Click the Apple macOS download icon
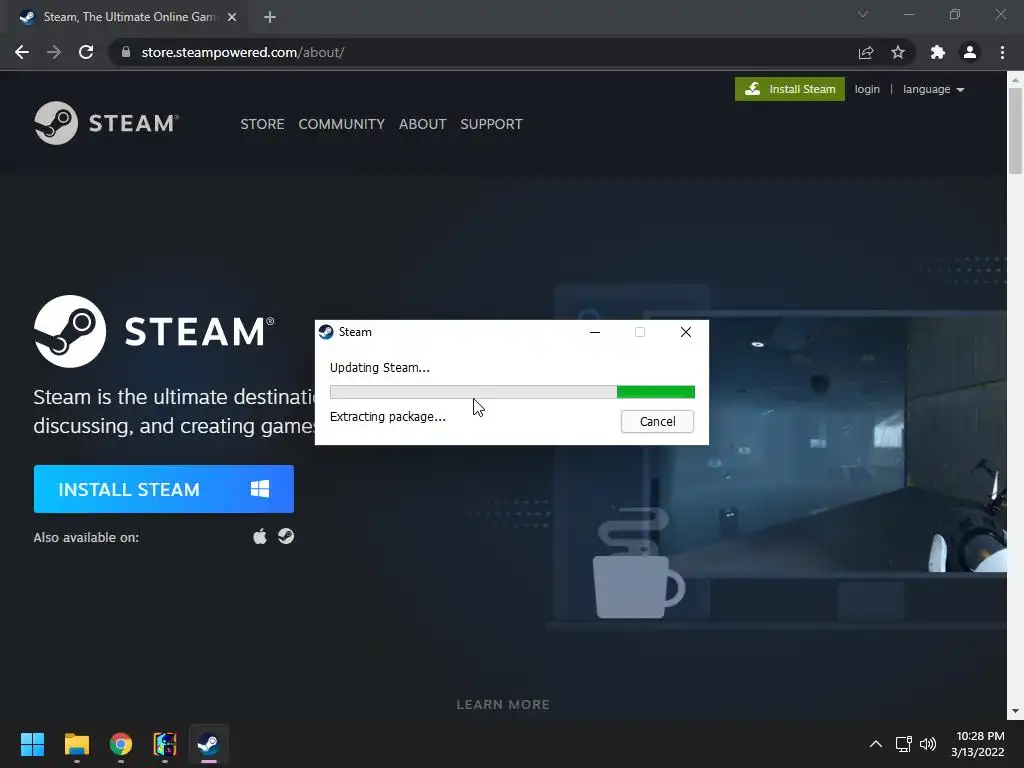The width and height of the screenshot is (1024, 768). (x=260, y=537)
